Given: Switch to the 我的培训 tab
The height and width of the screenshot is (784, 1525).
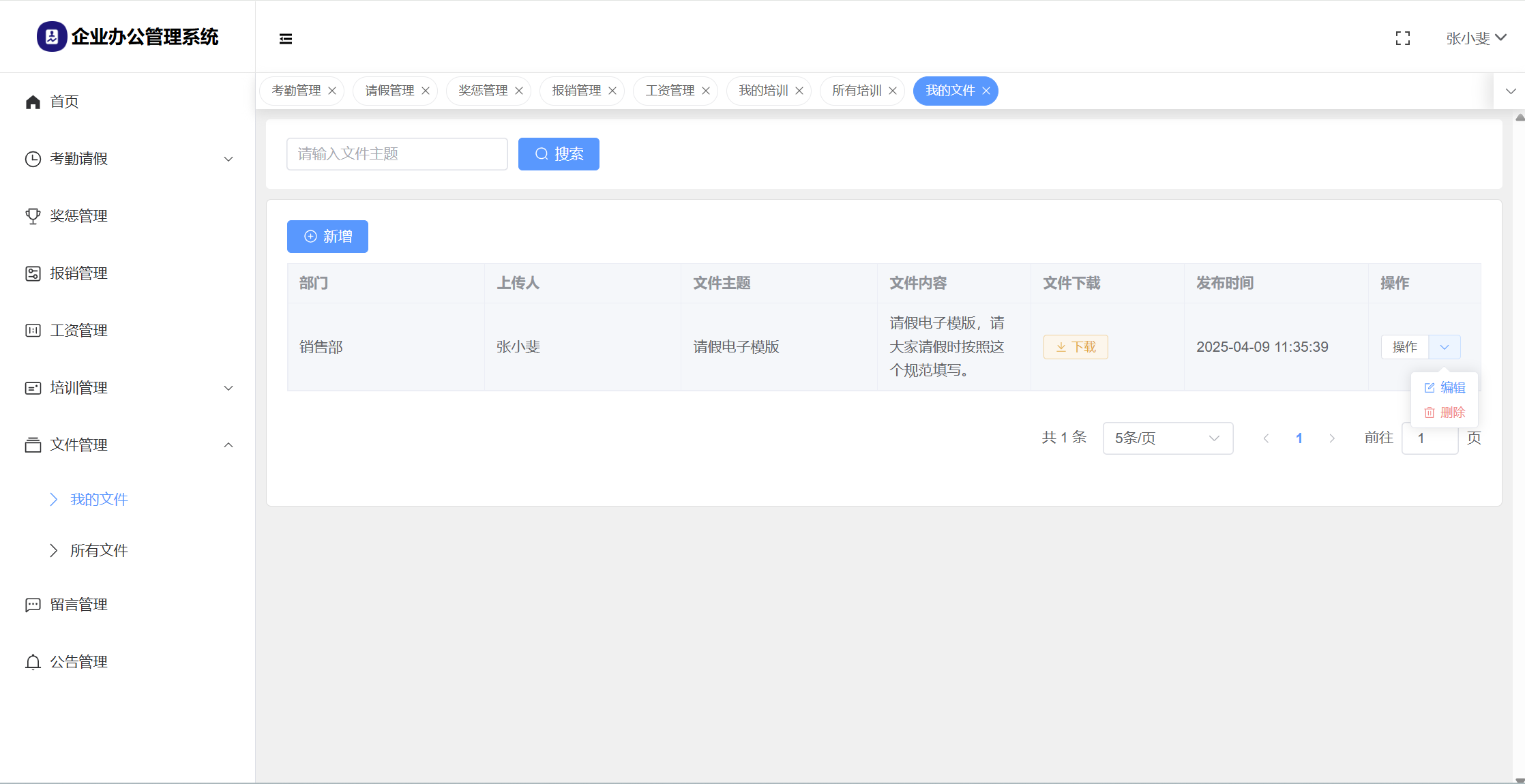Looking at the screenshot, I should [x=762, y=91].
